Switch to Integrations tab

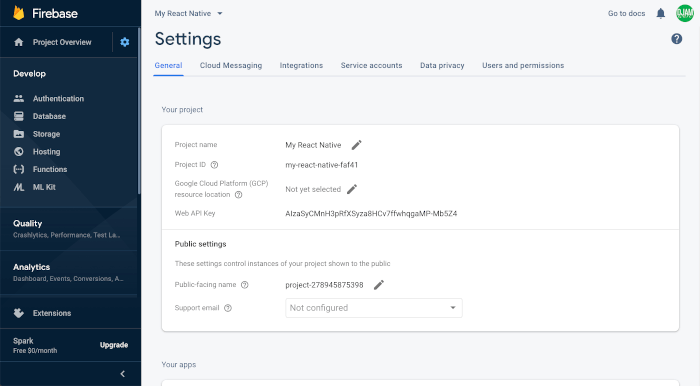coord(301,65)
